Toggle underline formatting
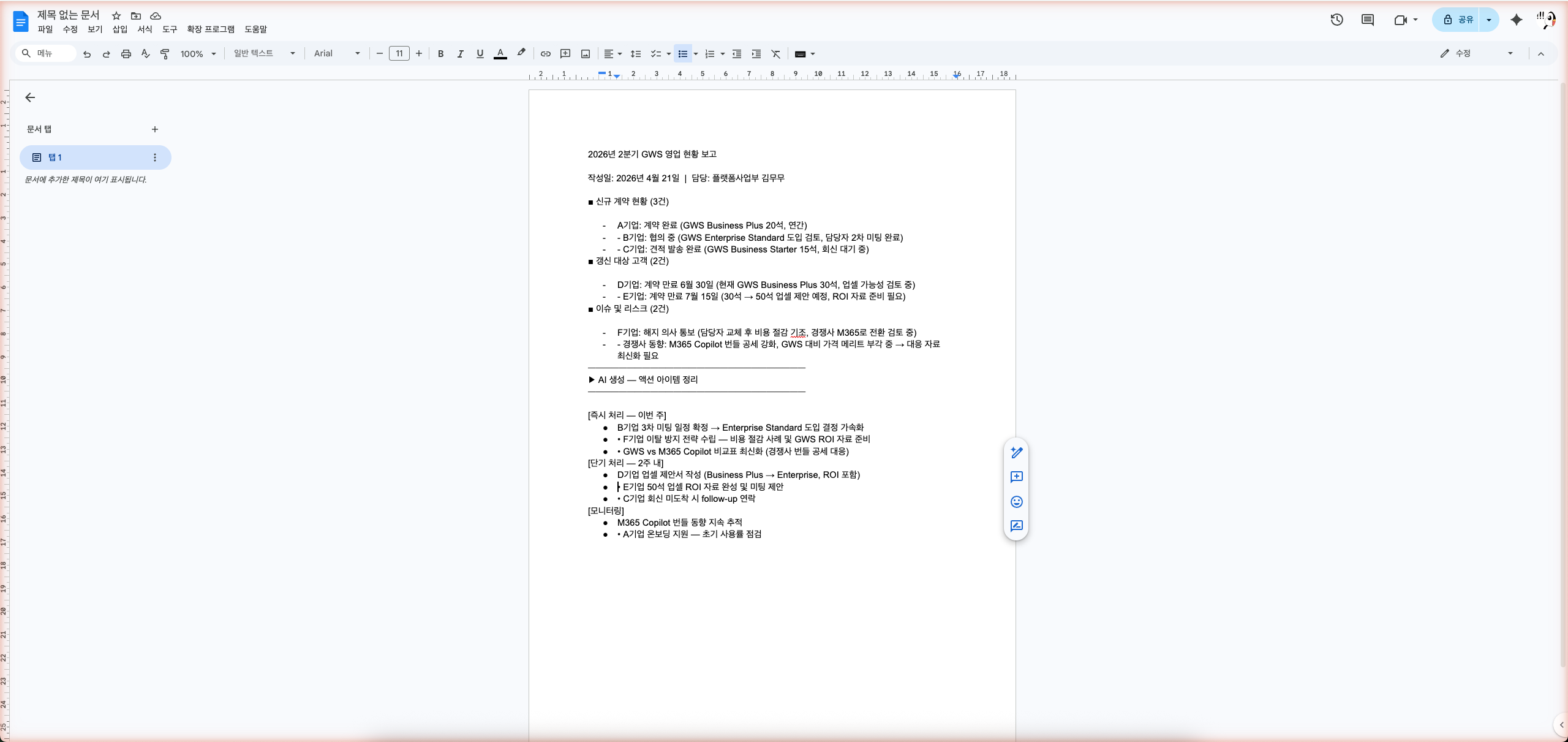Image resolution: width=1568 pixels, height=742 pixels. point(480,53)
